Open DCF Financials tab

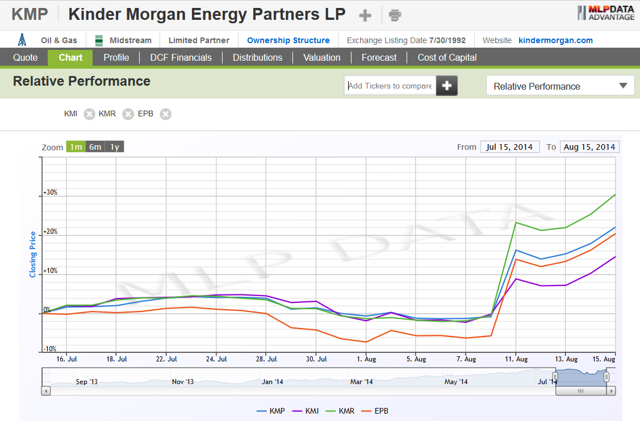(x=181, y=58)
